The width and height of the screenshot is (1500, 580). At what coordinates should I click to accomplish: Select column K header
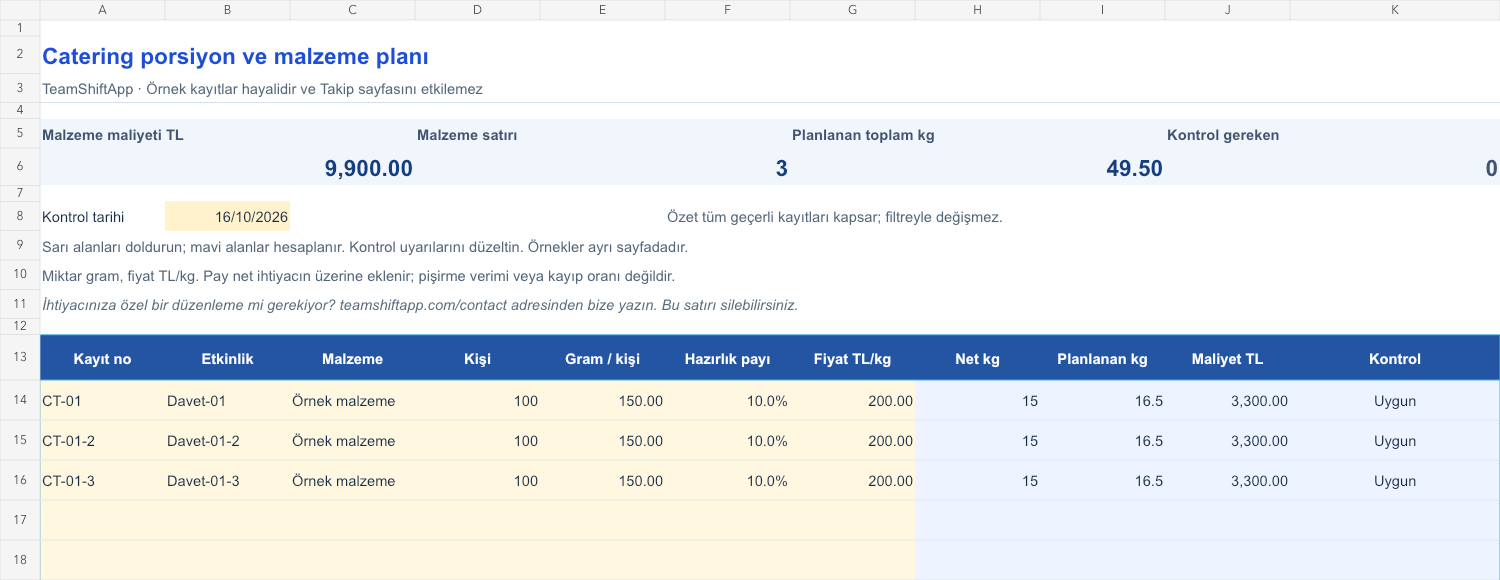pyautogui.click(x=1395, y=10)
